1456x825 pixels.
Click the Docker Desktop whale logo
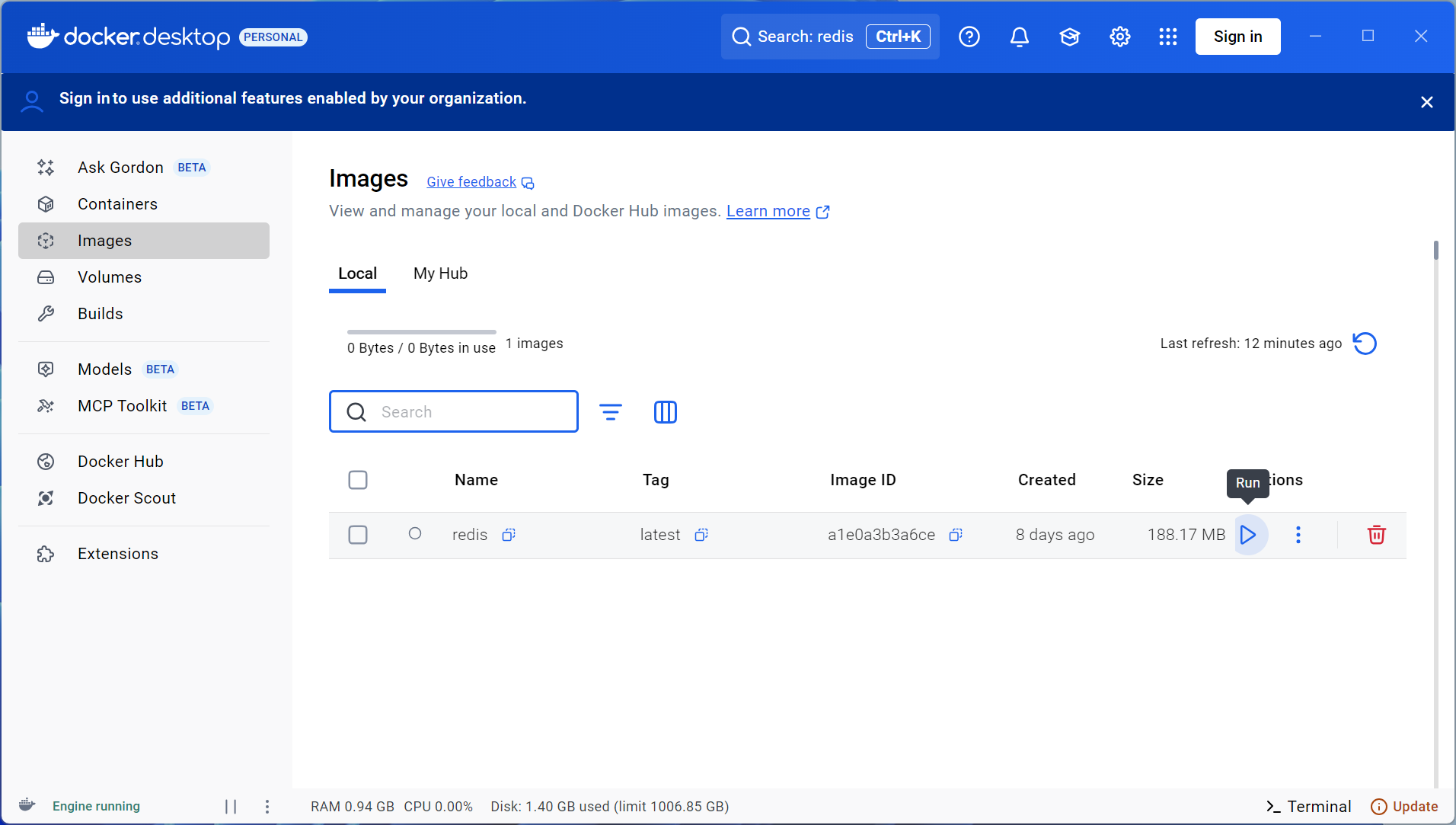[x=43, y=36]
